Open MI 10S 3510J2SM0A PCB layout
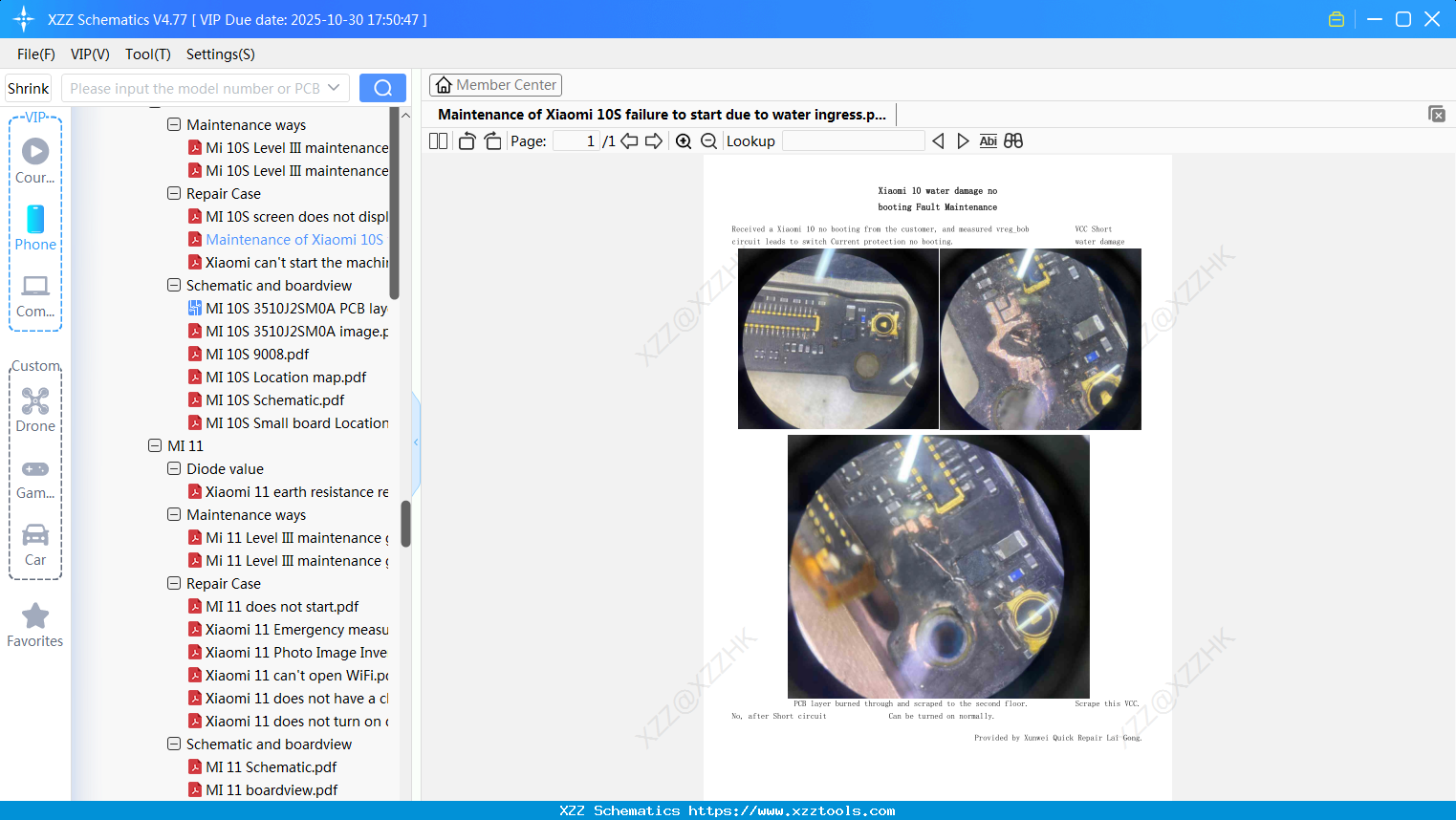 pyautogui.click(x=288, y=309)
